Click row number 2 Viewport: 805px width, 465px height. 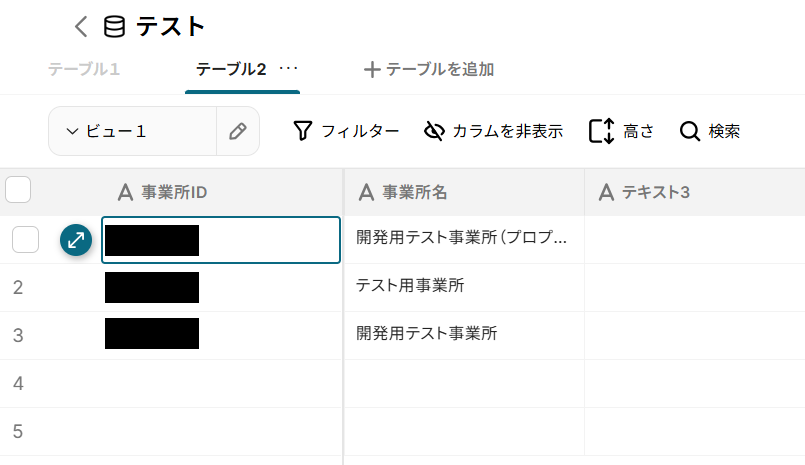pos(18,288)
